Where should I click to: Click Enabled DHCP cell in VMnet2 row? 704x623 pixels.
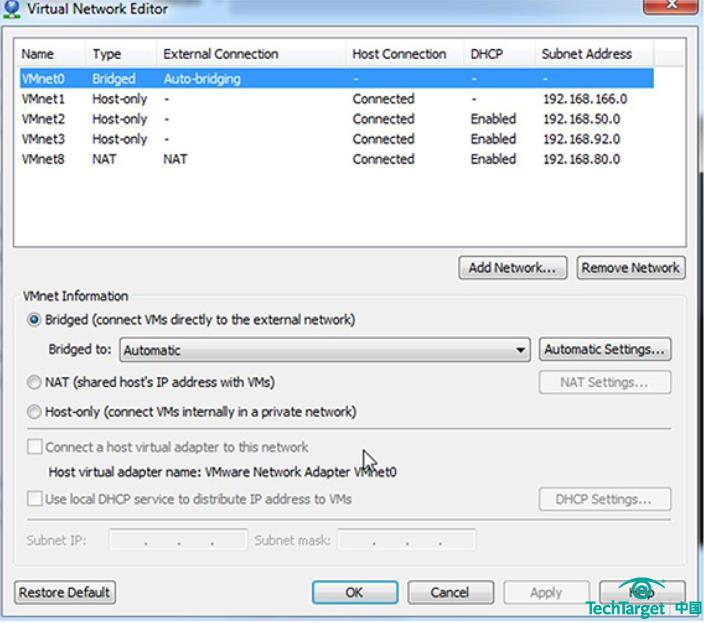[x=493, y=119]
